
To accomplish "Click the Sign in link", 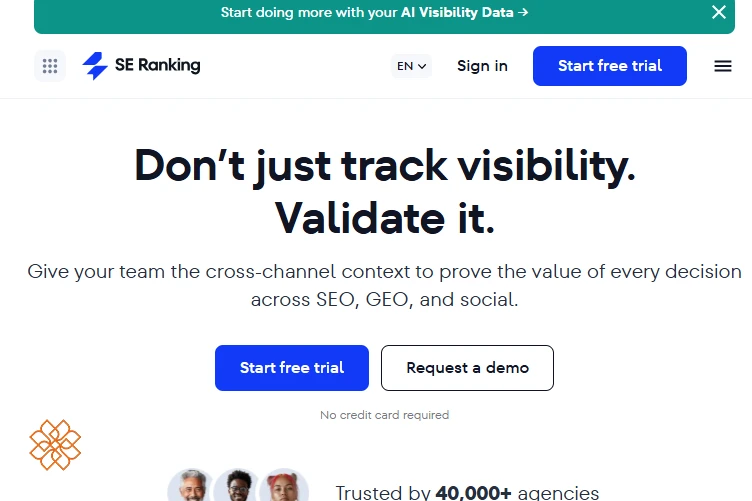I will tap(482, 66).
